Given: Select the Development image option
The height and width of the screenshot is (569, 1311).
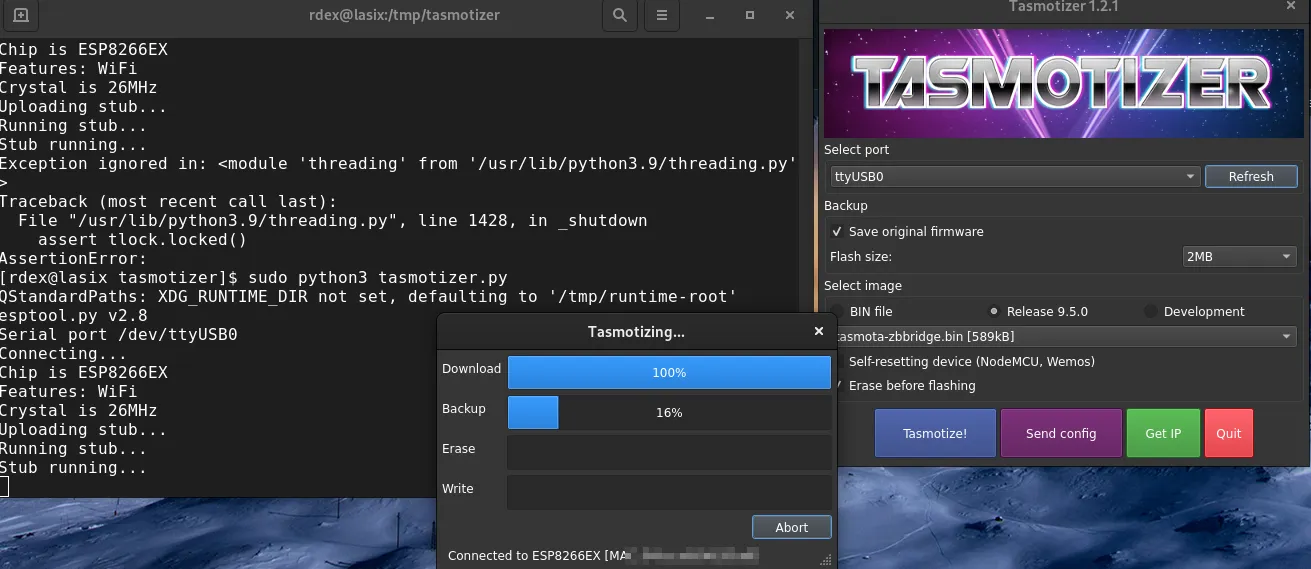Looking at the screenshot, I should coord(1151,311).
